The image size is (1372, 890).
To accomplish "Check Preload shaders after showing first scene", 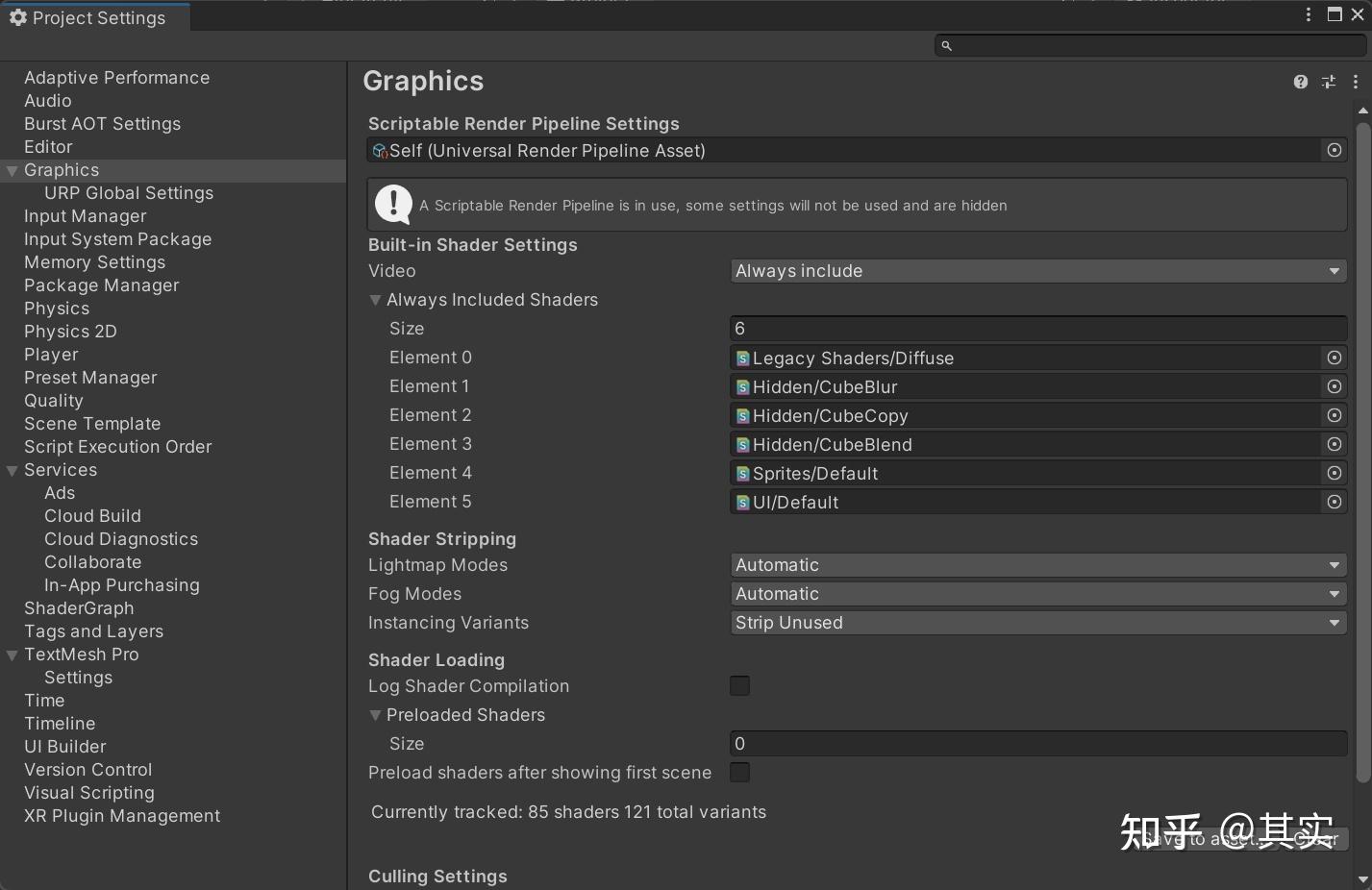I will click(738, 772).
